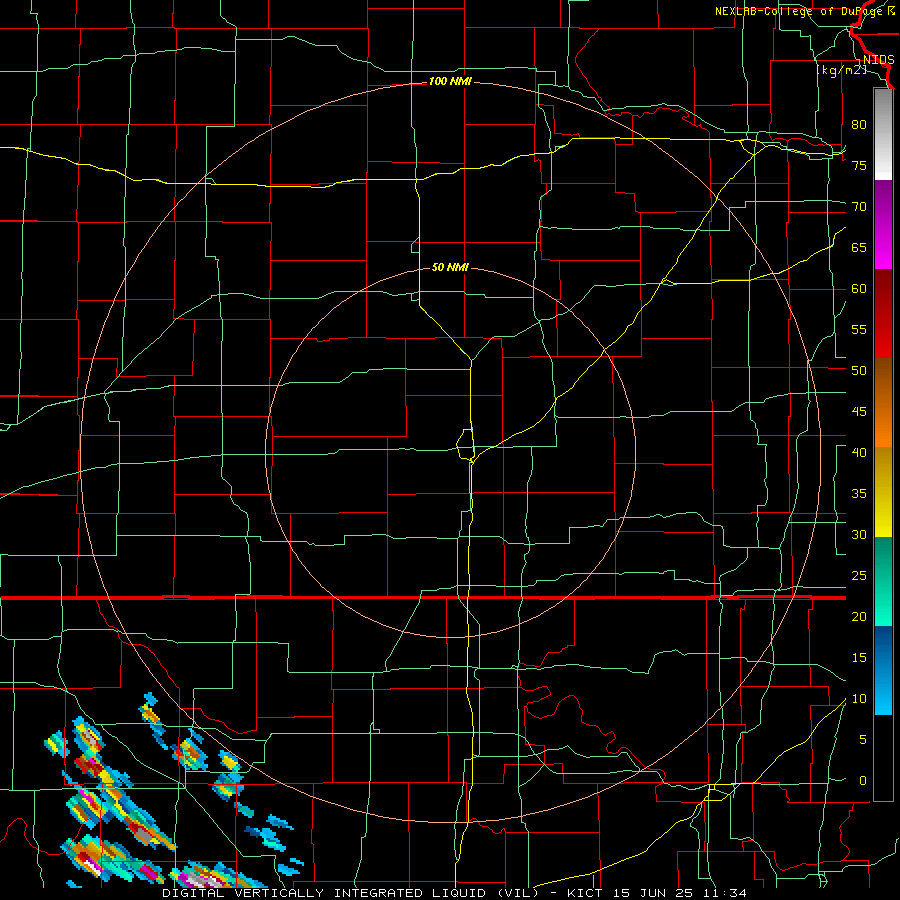Click the 20 value on the scale

click(x=859, y=616)
